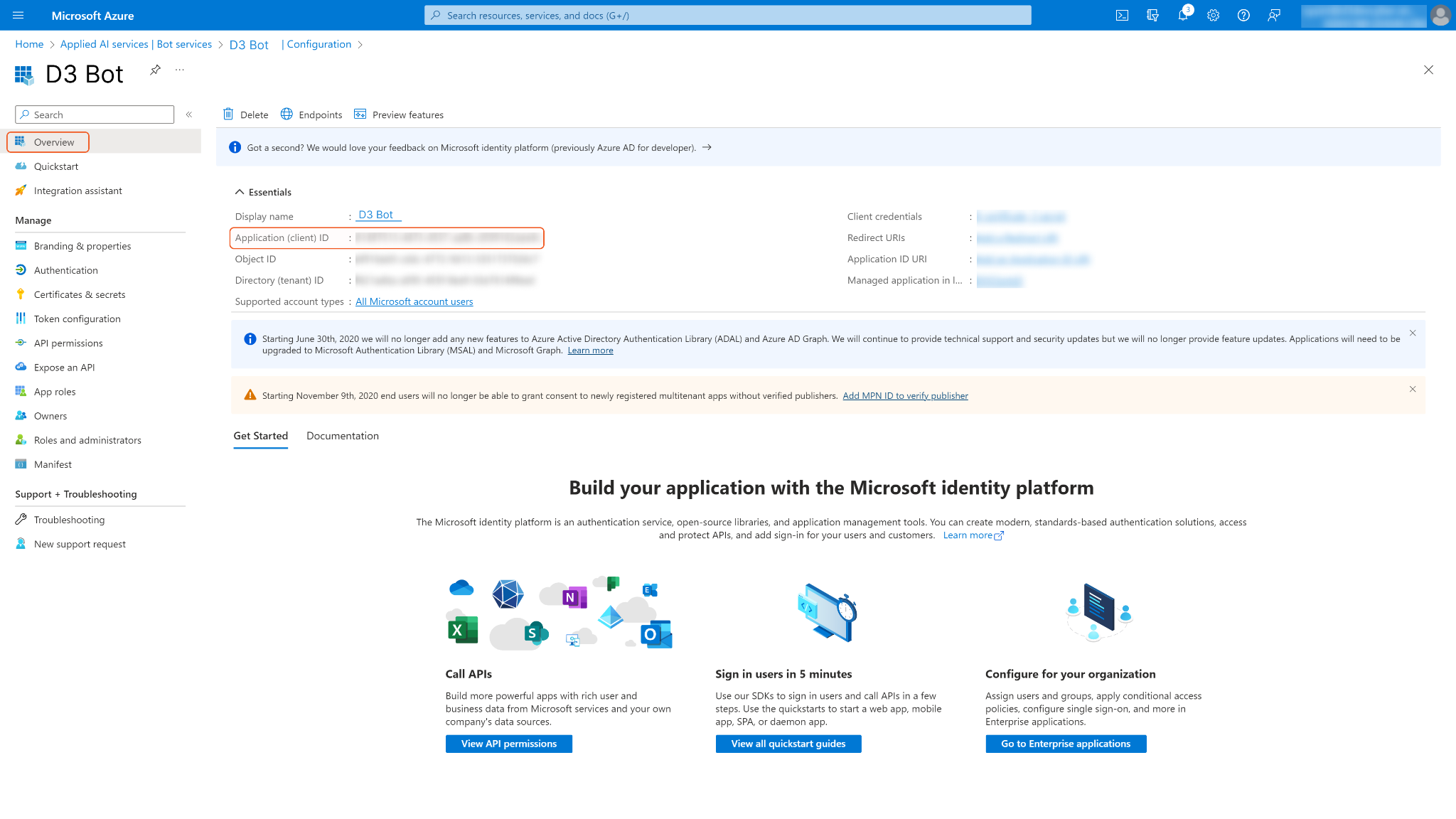Viewport: 1456px width, 819px height.
Task: Open portal settings gear
Action: point(1213,15)
